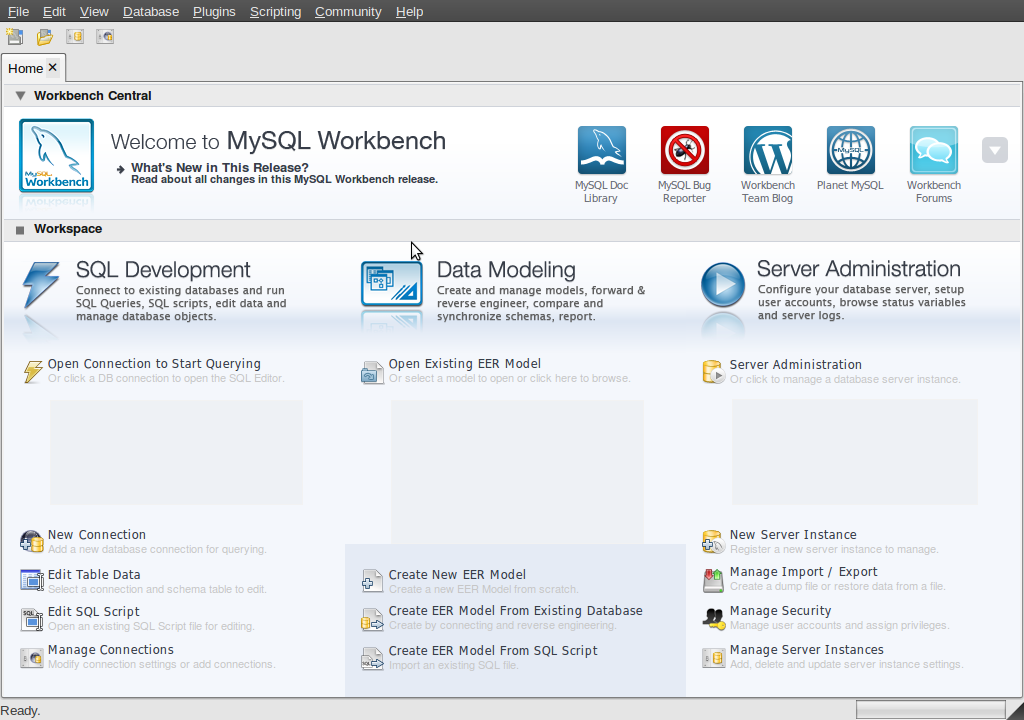Click the empty SQL connections list box
Viewport: 1024px width, 720px height.
tap(176, 452)
